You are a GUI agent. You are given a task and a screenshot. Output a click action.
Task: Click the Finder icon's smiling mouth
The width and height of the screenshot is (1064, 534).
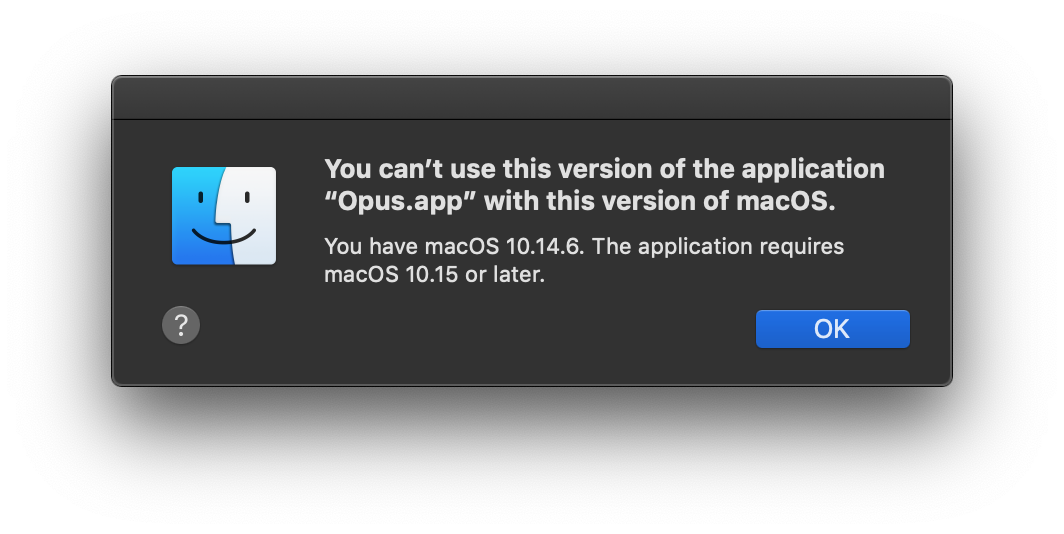point(224,236)
